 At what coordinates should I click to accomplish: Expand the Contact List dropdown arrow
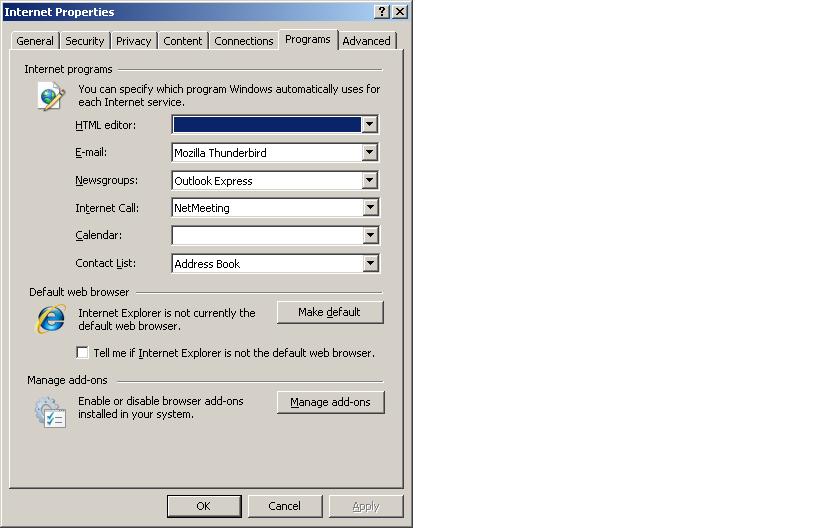(370, 263)
